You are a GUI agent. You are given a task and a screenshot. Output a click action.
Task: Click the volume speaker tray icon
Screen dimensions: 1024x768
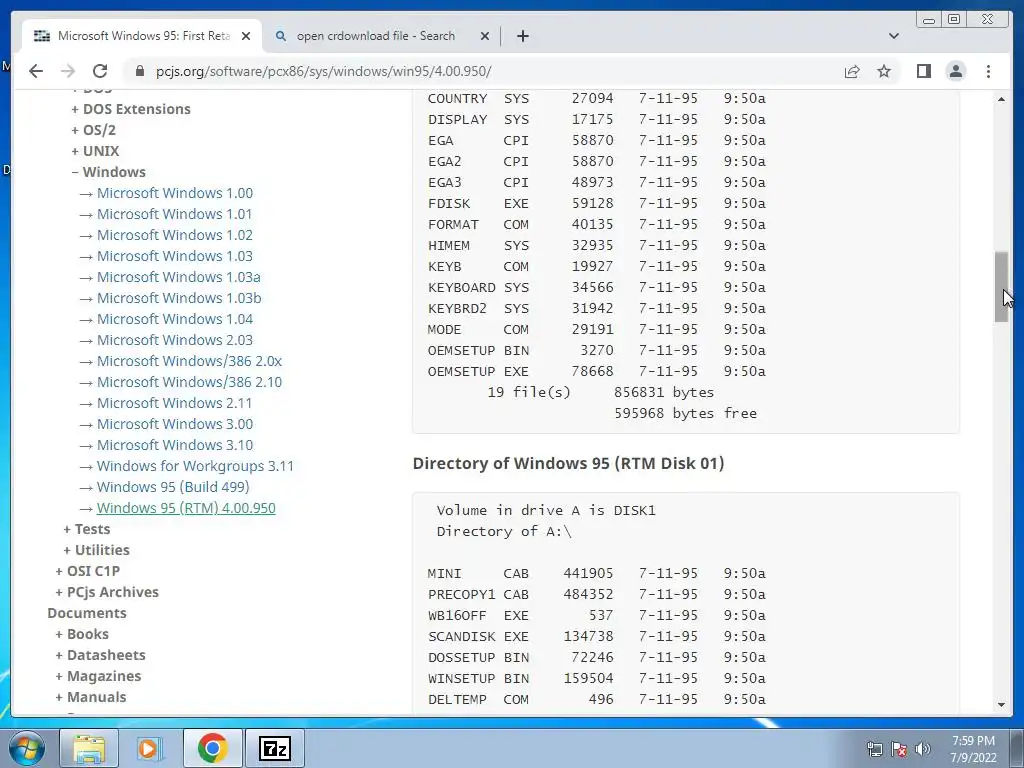click(x=923, y=749)
